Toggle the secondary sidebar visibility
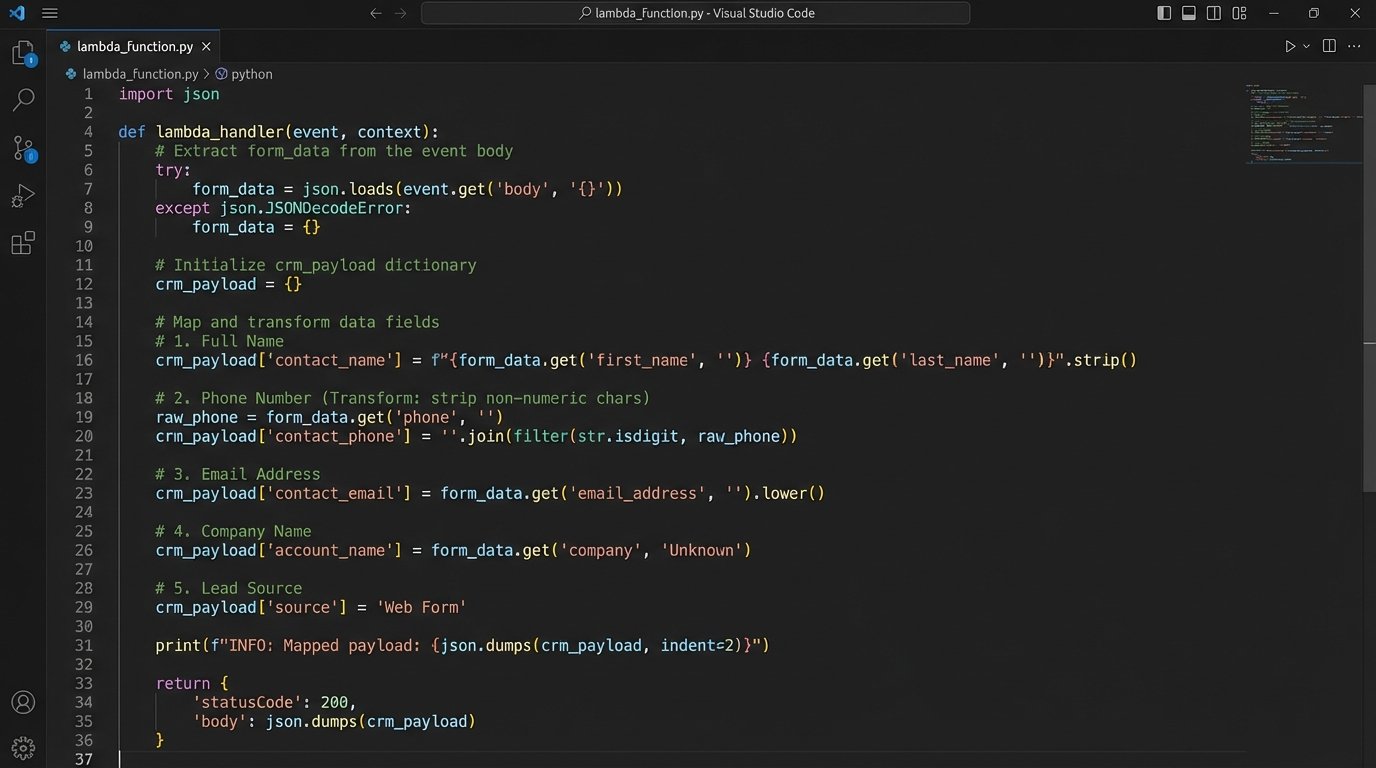Screen dimensions: 1376x768 (1213, 13)
